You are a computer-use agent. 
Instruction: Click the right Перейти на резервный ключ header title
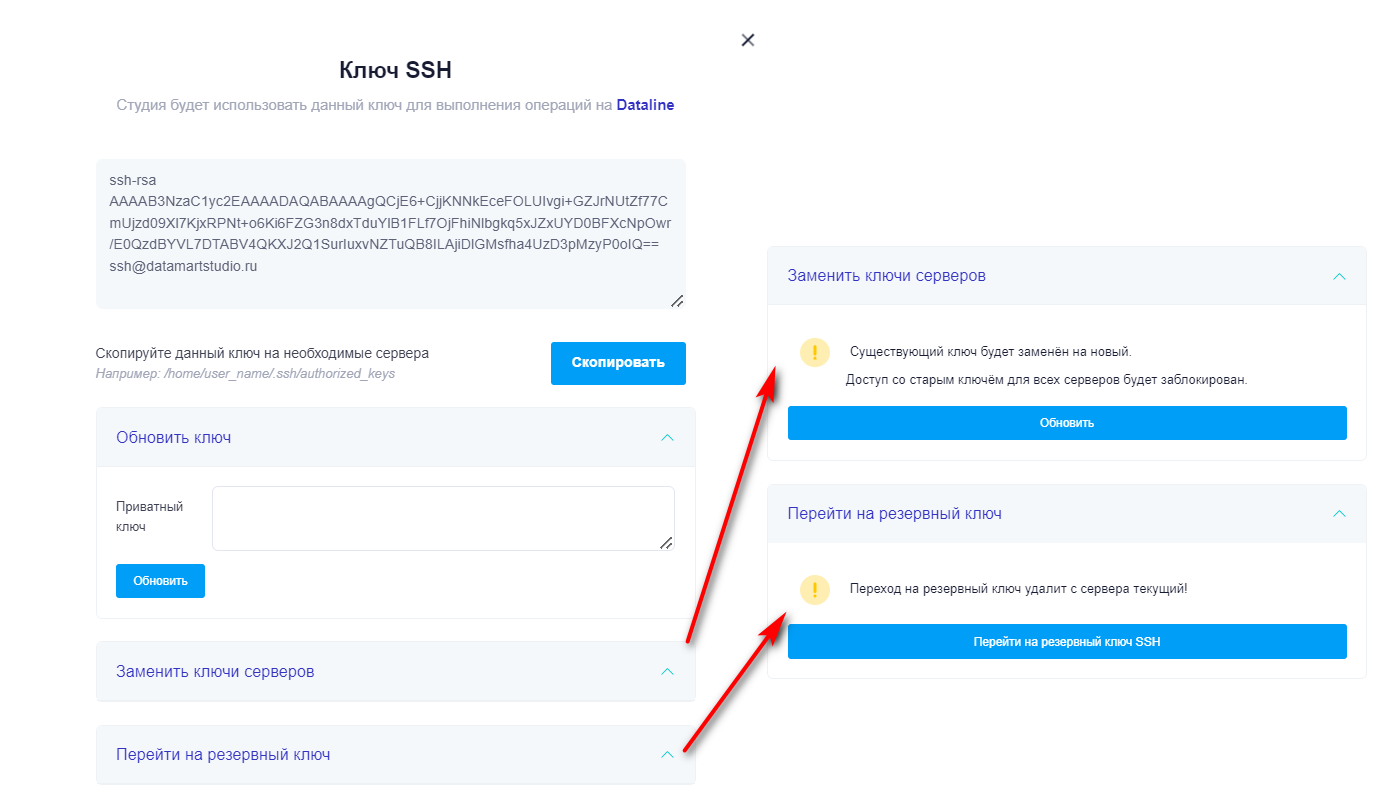[x=894, y=514]
